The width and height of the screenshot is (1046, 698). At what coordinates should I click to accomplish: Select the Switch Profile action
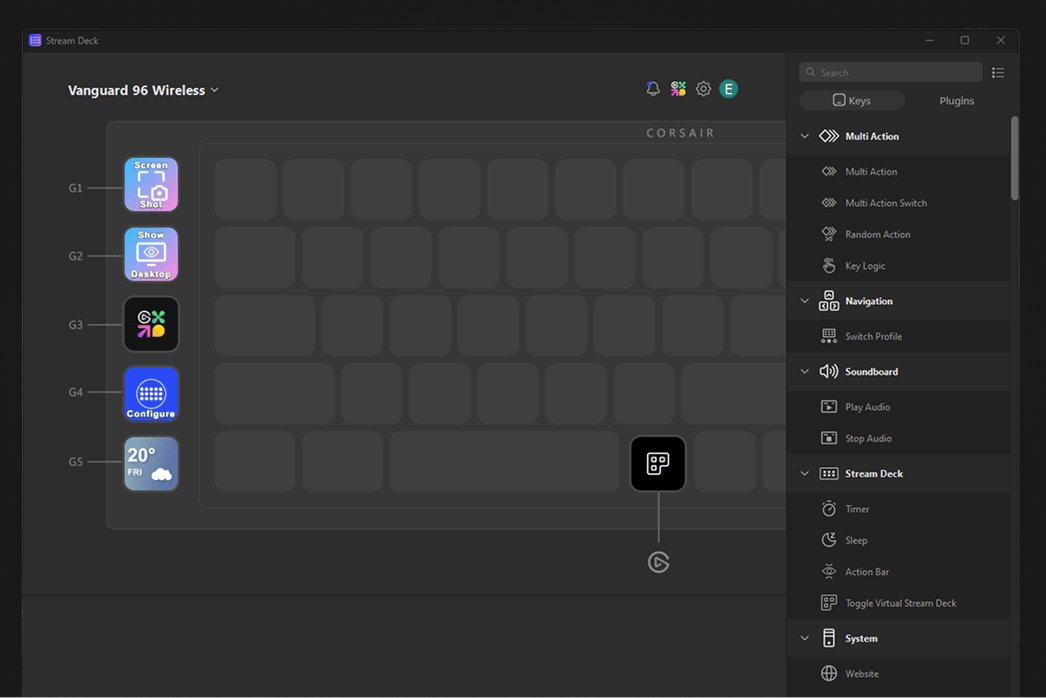[x=873, y=335]
